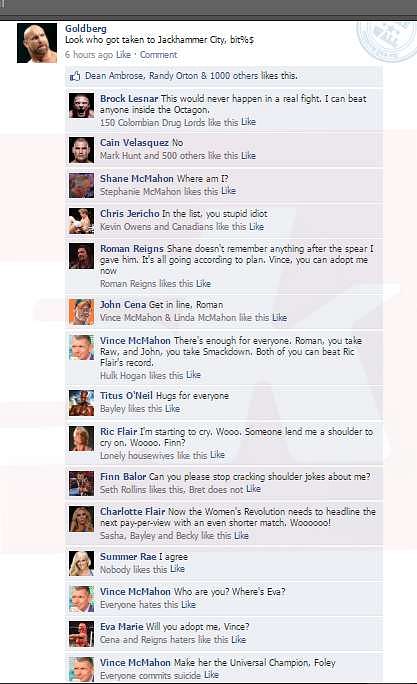This screenshot has height=684, width=417.
Task: Click Goldberg's profile picture
Action: (37, 43)
